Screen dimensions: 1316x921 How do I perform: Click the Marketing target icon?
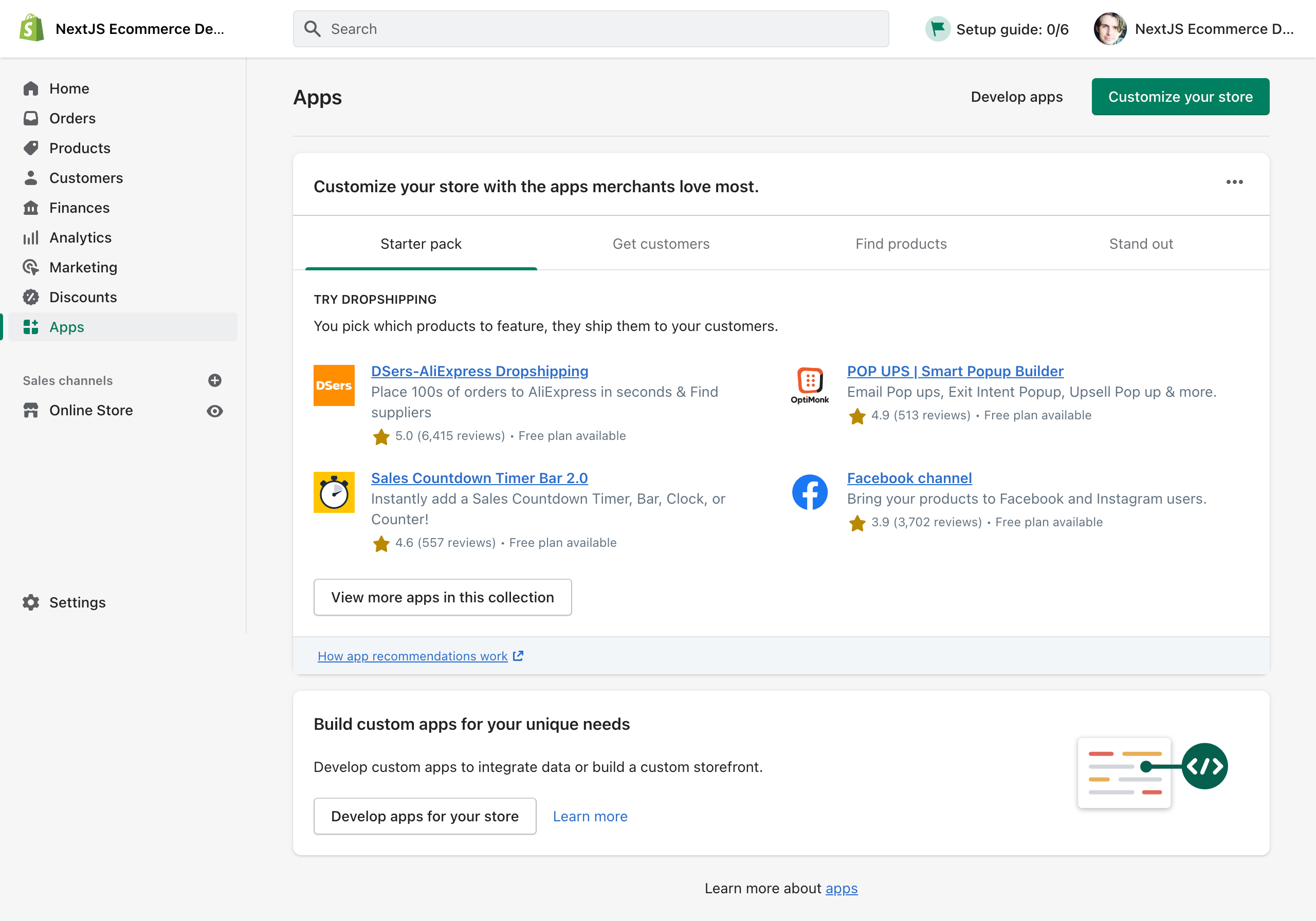point(31,267)
